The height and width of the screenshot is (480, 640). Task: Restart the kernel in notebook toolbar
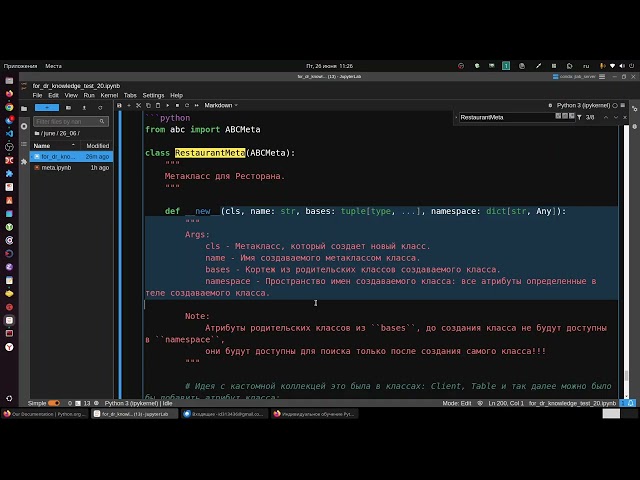[x=187, y=105]
